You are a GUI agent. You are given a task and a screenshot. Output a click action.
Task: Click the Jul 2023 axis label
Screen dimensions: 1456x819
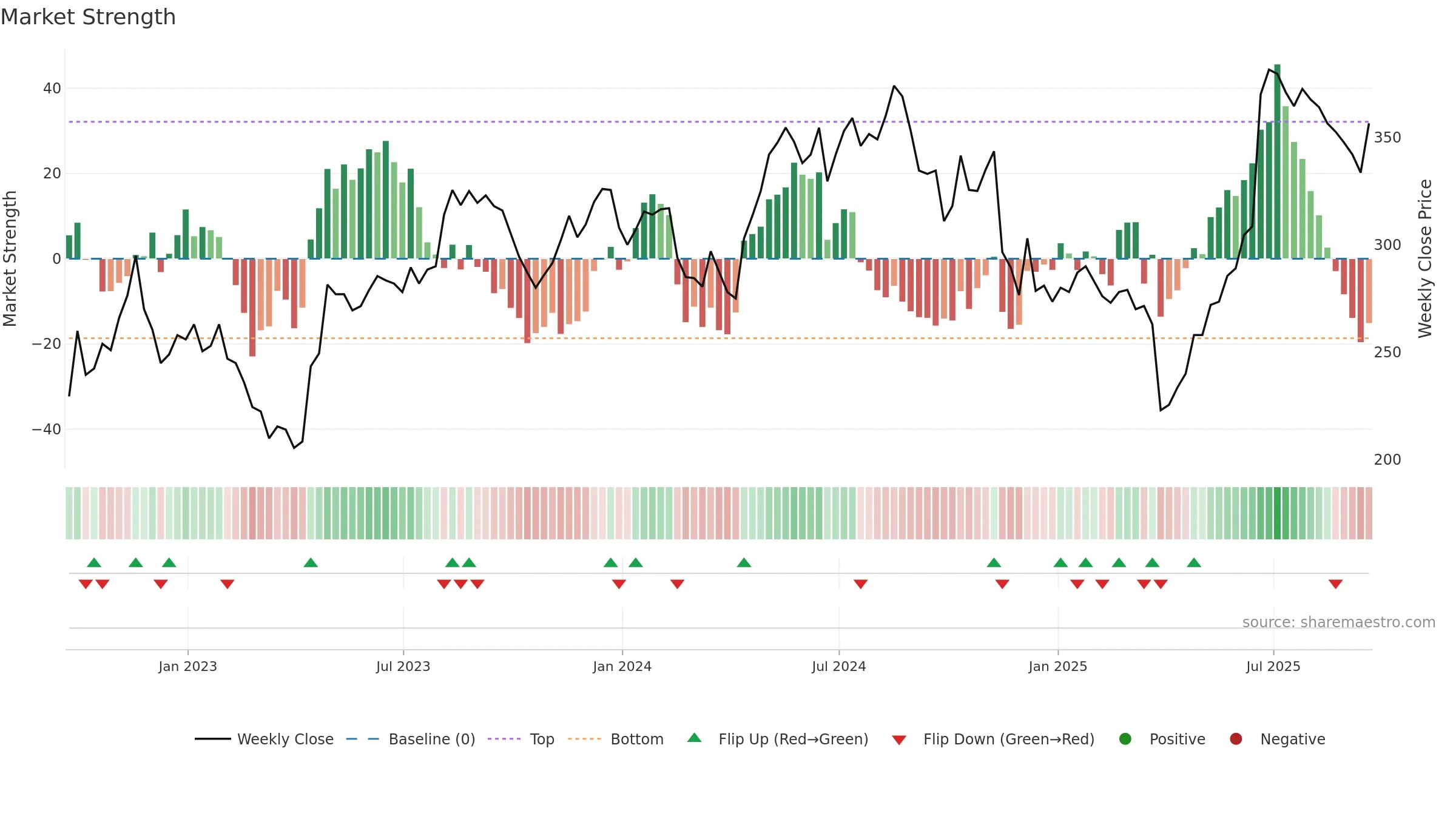coord(403,666)
